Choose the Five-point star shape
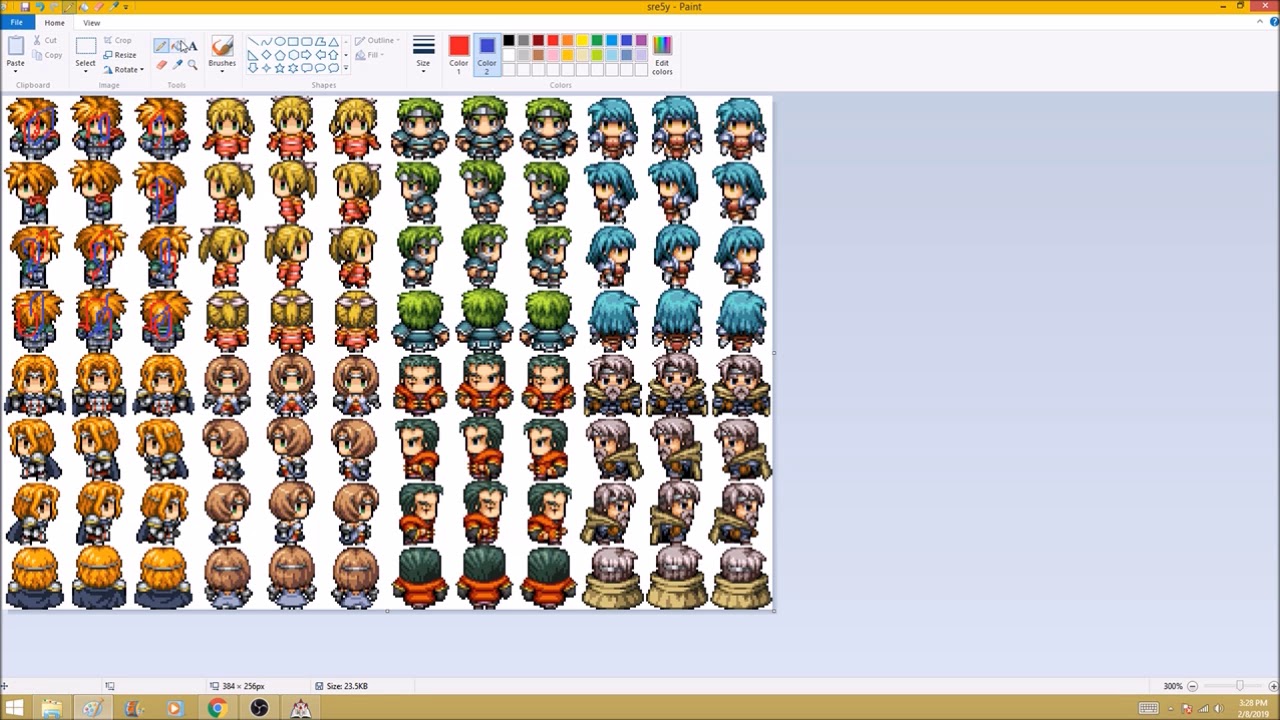 [280, 68]
